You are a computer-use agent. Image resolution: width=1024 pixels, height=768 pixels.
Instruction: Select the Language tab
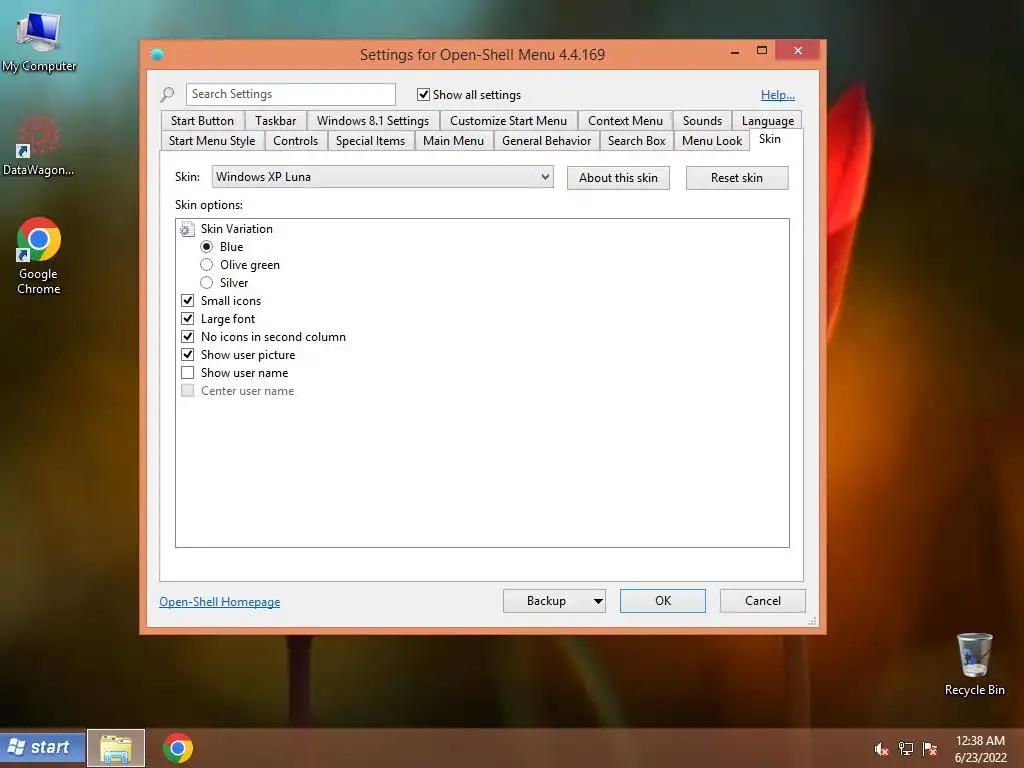[x=767, y=121]
